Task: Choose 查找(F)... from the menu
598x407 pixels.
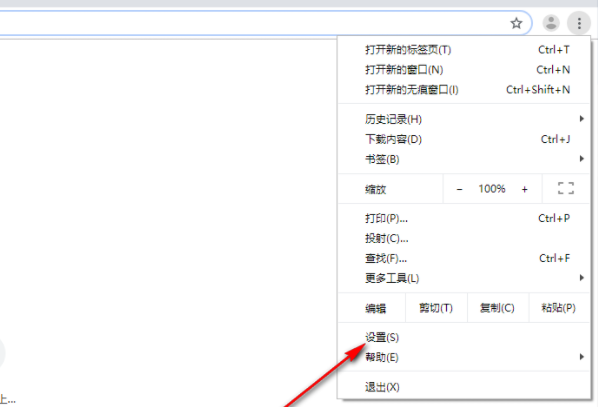Action: [x=464, y=258]
